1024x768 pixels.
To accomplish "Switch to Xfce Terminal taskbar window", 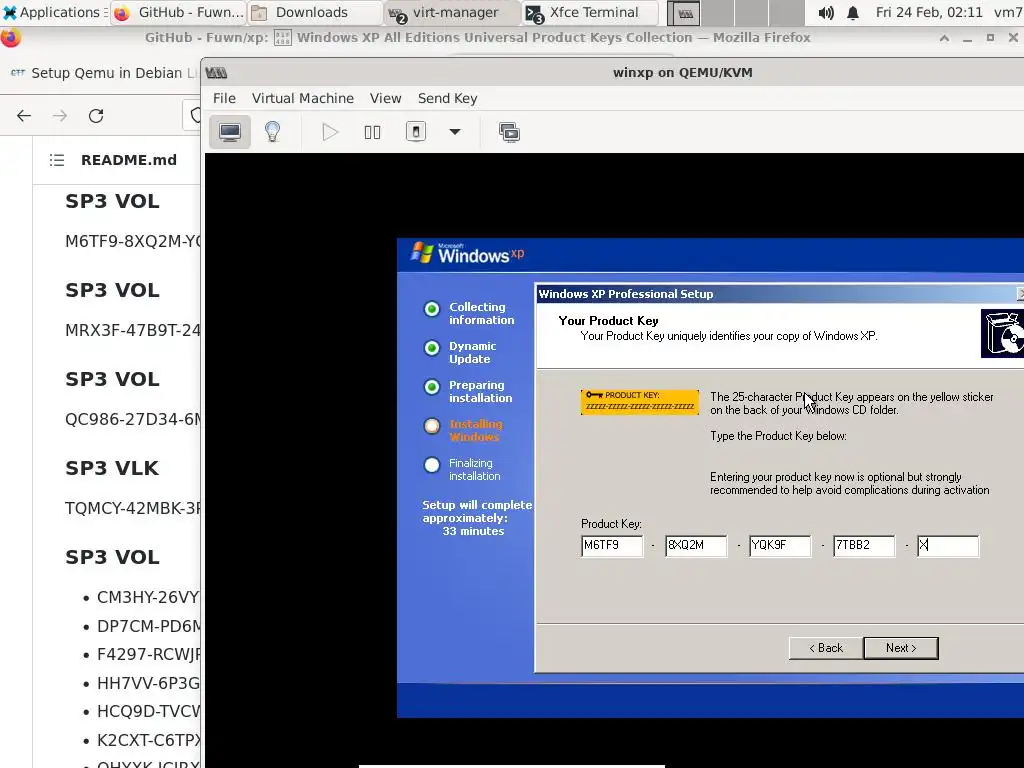I will (590, 12).
